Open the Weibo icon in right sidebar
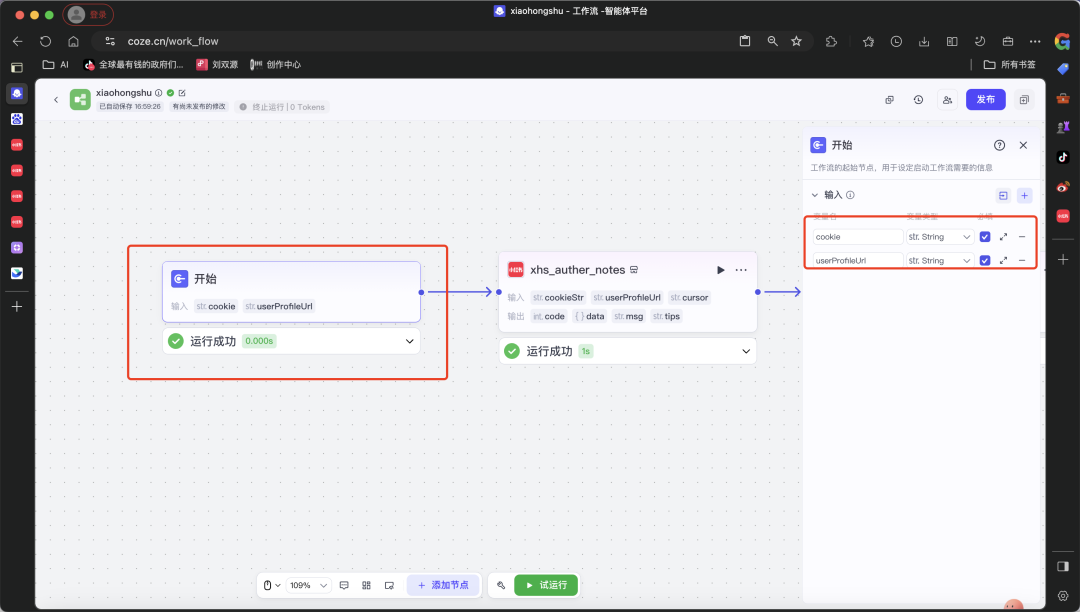Image resolution: width=1080 pixels, height=612 pixels. coord(1063,187)
